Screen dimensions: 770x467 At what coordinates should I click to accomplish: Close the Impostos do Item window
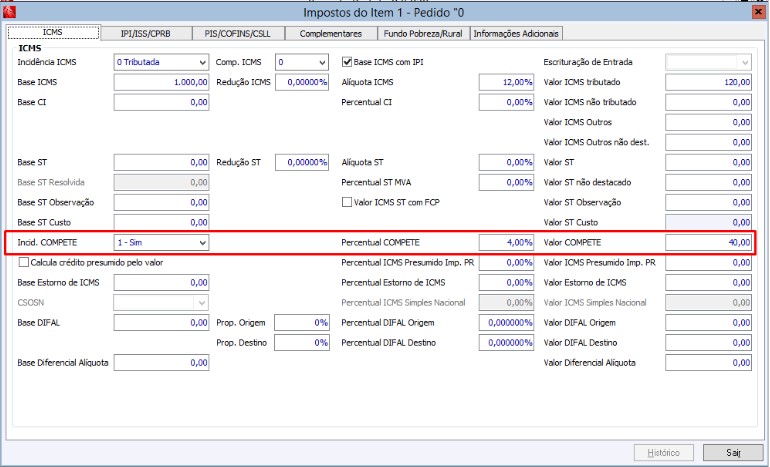pyautogui.click(x=759, y=12)
